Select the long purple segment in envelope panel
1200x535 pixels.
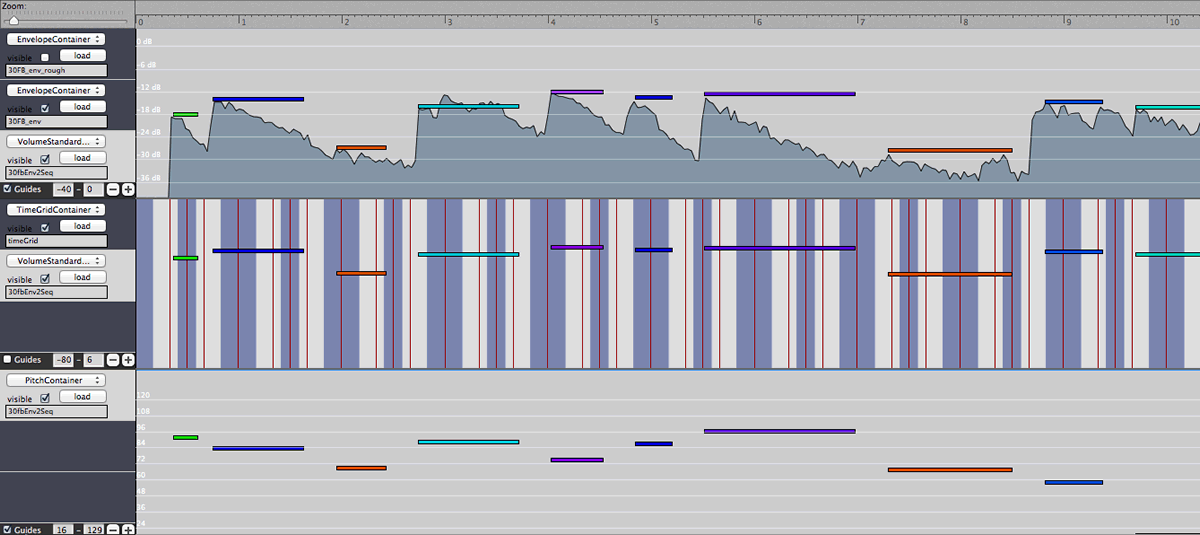tap(780, 94)
